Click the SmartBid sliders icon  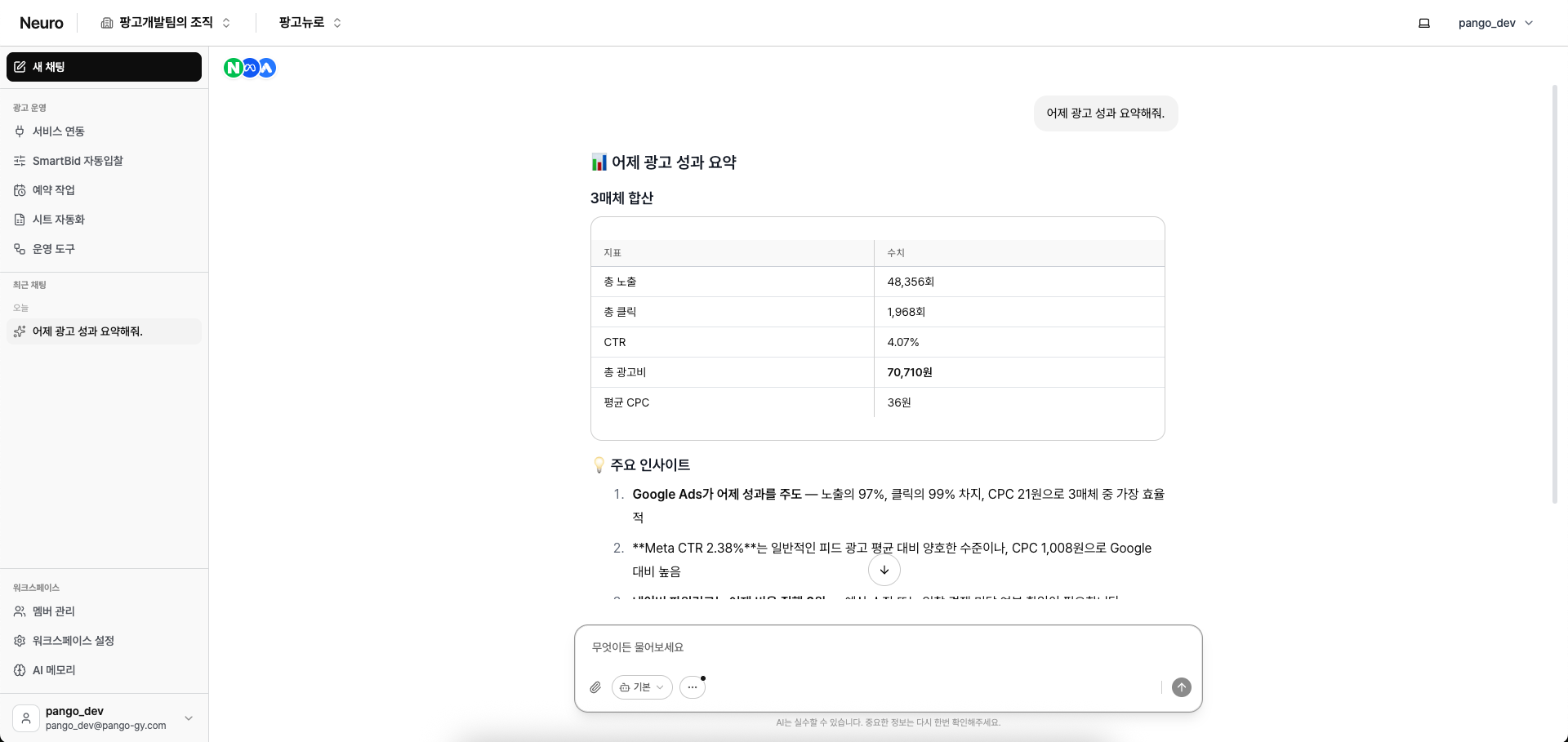[20, 161]
